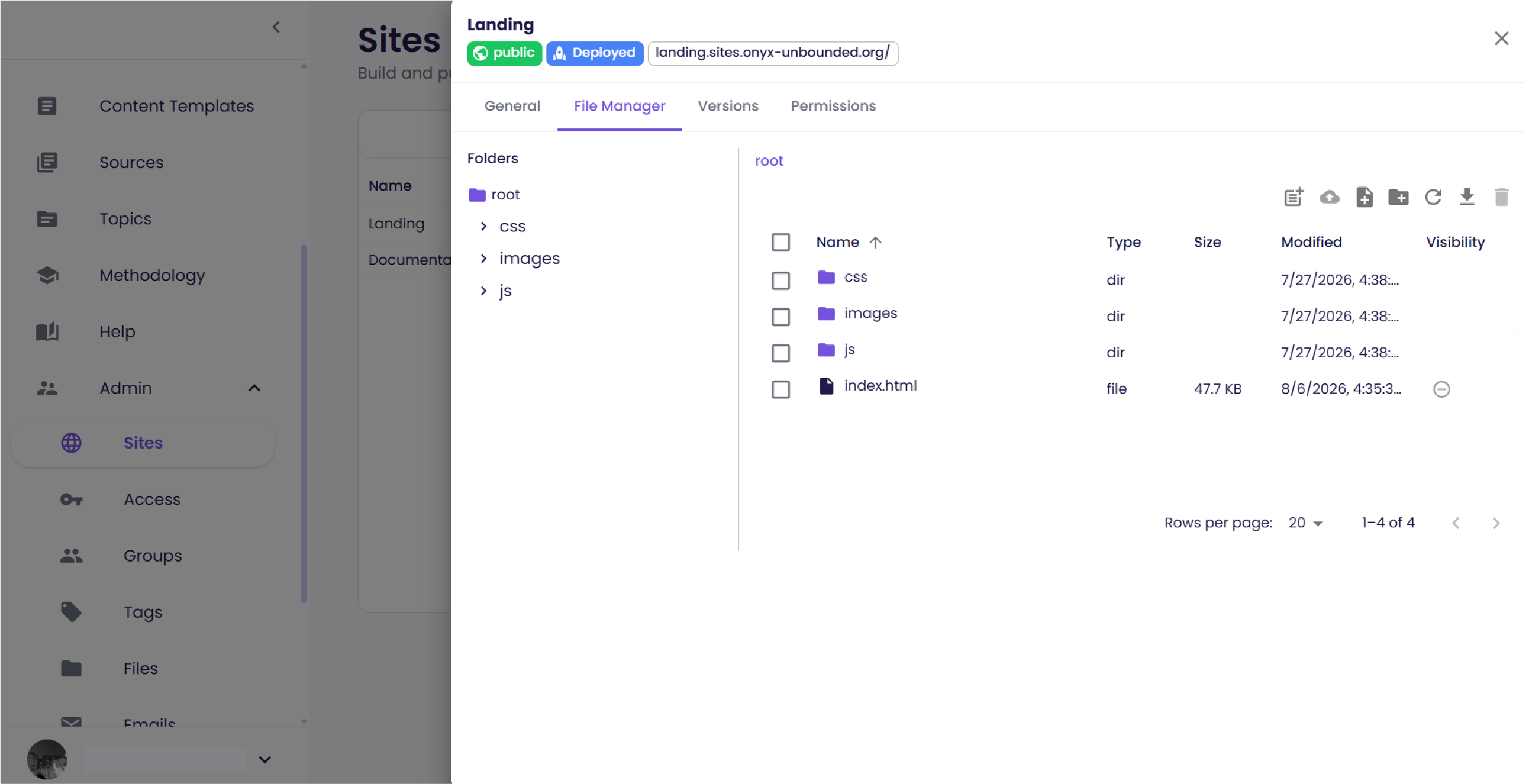1525x784 pixels.
Task: Close the Landing panel
Action: (x=1502, y=39)
